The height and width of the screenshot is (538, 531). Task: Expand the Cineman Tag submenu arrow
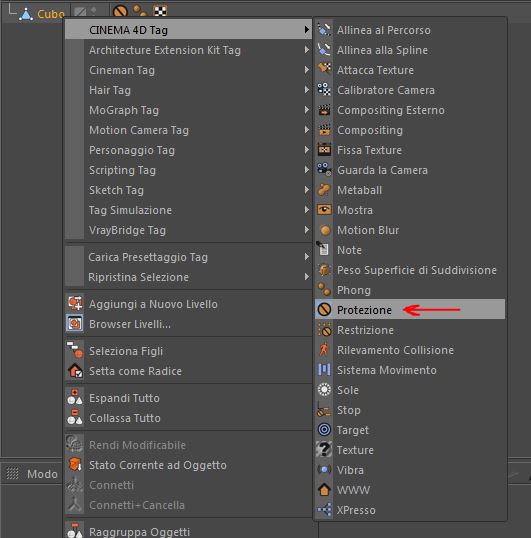click(306, 70)
